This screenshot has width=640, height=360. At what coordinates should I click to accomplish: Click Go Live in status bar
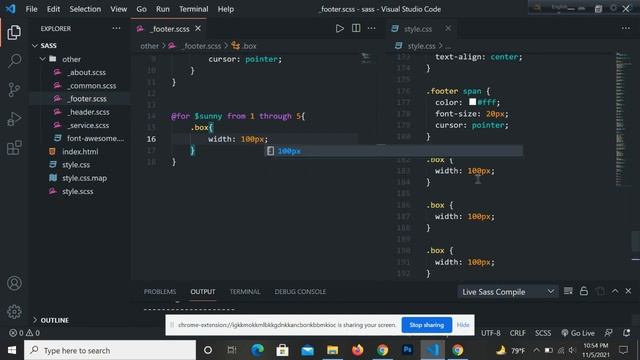click(578, 333)
